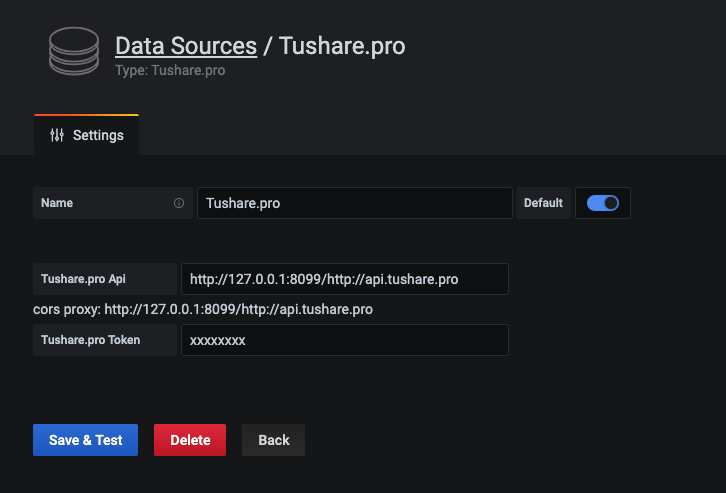Click the sliders icon on the Settings tab
Viewport: 726px width, 493px height.
[x=57, y=135]
